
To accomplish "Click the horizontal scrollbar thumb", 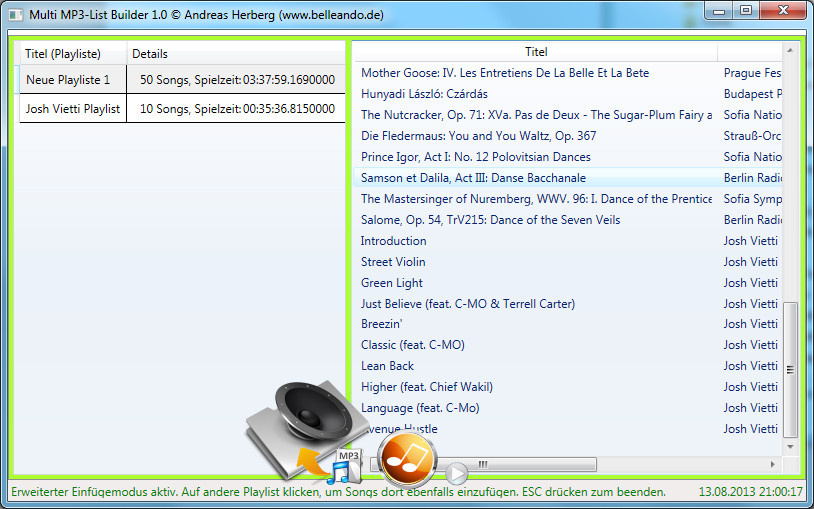I will tap(483, 464).
